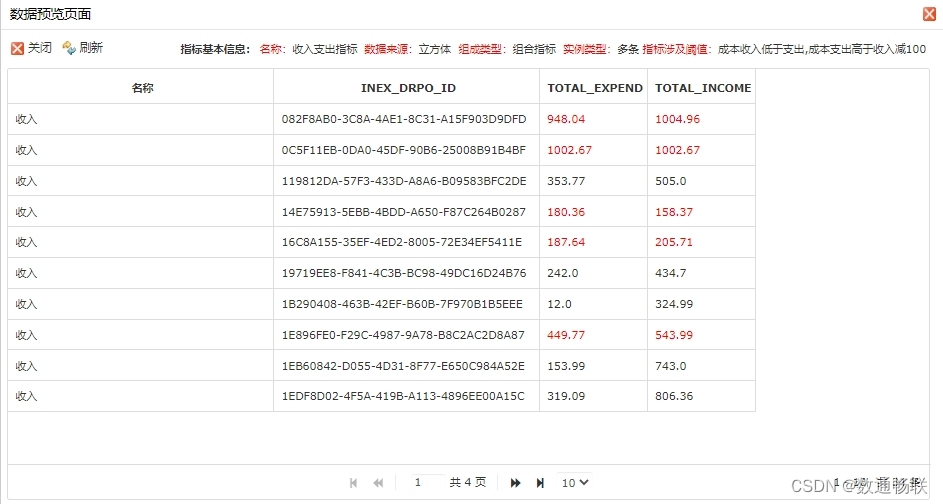Click income value 1004.96
The image size is (943, 504).
[677, 119]
